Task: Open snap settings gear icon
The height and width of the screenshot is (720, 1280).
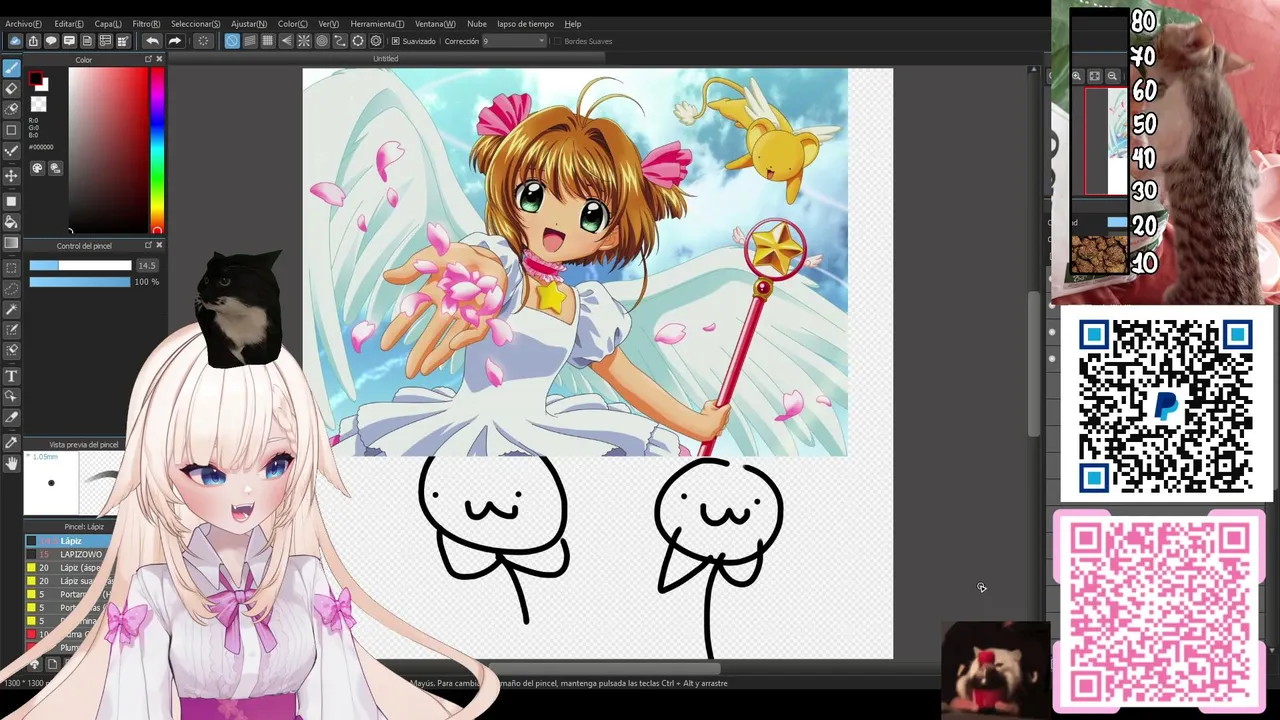Action: 376,41
